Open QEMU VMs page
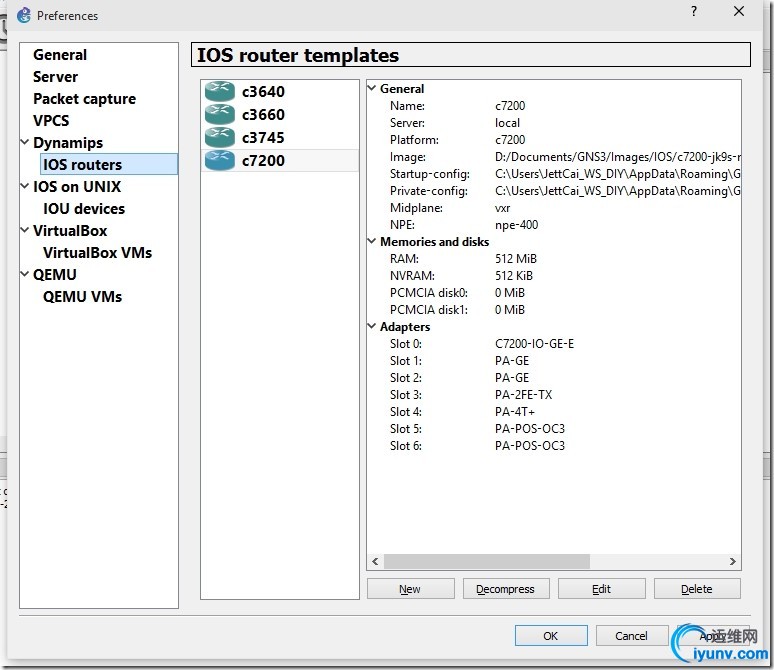This screenshot has height=670, width=774. (82, 296)
